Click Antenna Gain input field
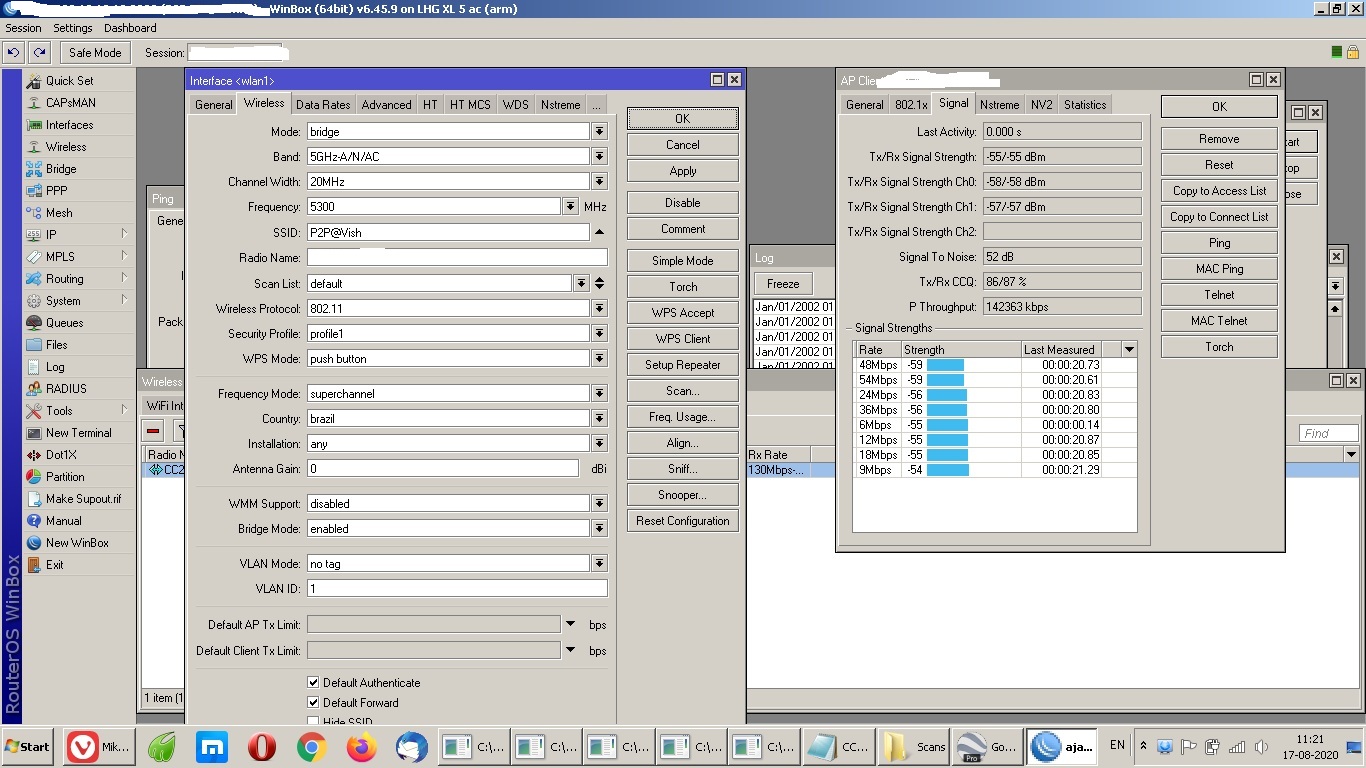 tap(442, 468)
